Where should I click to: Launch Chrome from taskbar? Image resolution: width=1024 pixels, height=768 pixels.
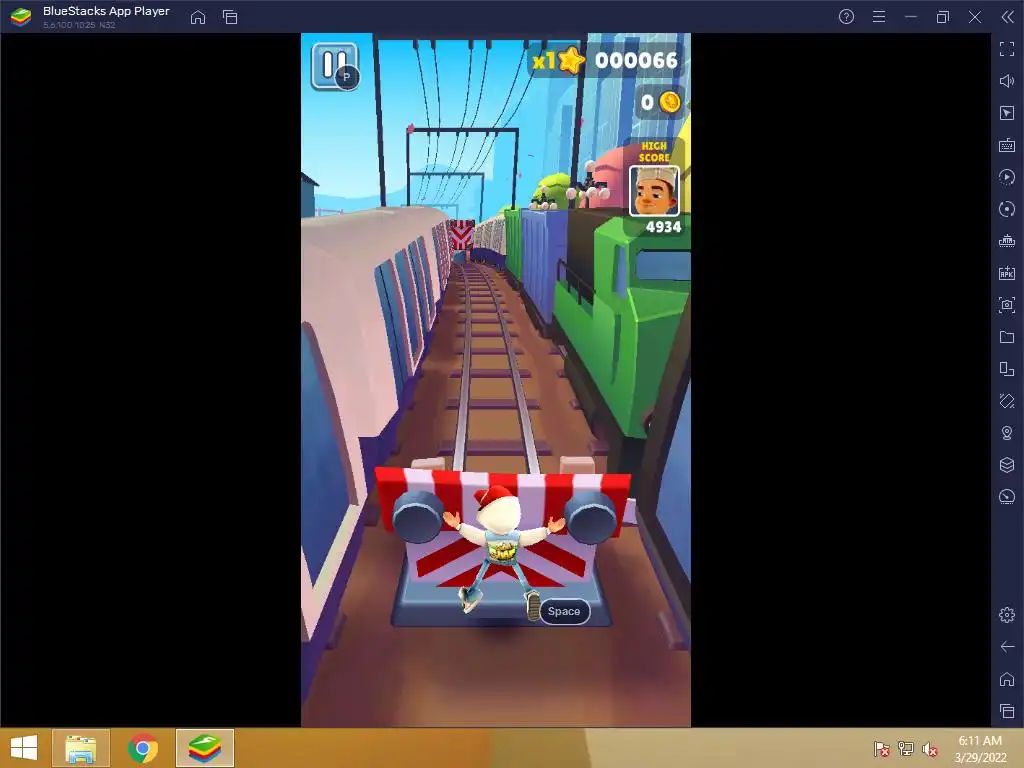[x=143, y=748]
